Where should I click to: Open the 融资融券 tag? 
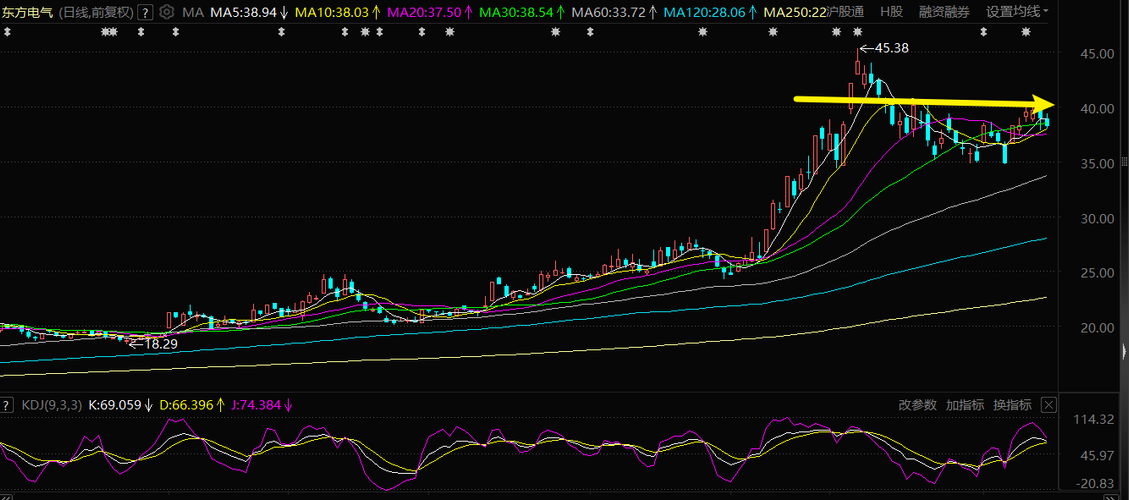(x=944, y=12)
